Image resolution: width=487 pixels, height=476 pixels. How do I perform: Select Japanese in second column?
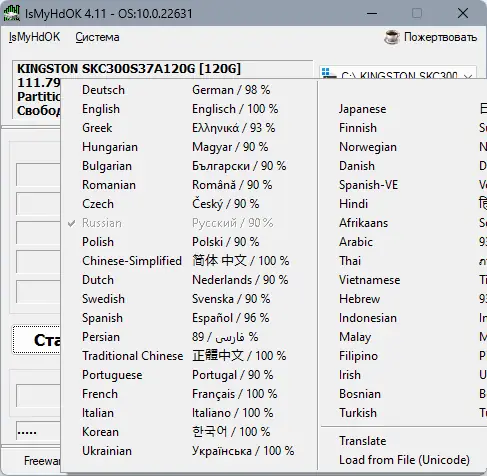tap(403, 109)
